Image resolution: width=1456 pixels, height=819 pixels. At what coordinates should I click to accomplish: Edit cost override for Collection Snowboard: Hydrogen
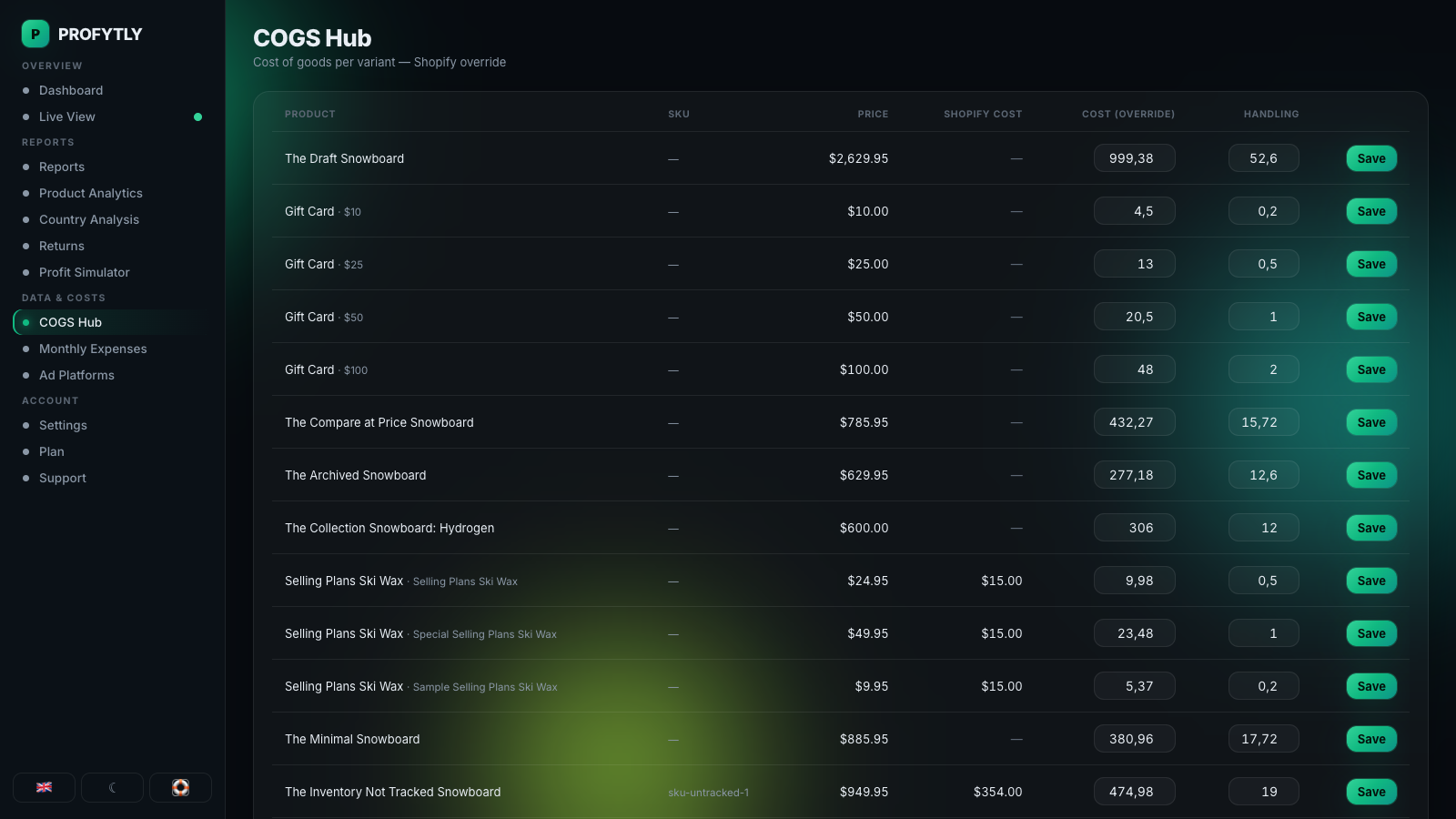[x=1134, y=528]
